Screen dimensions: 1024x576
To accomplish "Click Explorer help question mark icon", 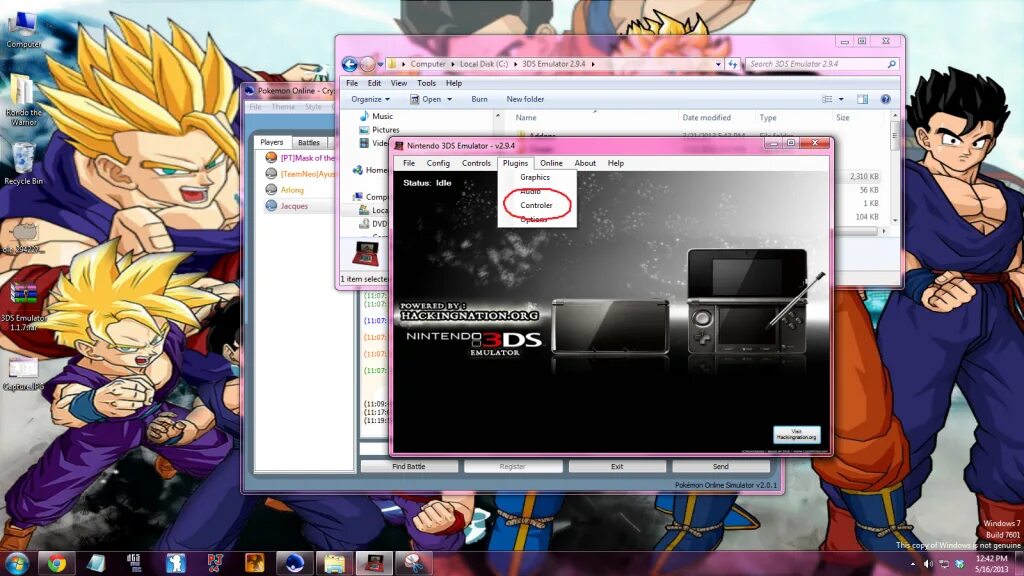I will tap(886, 99).
